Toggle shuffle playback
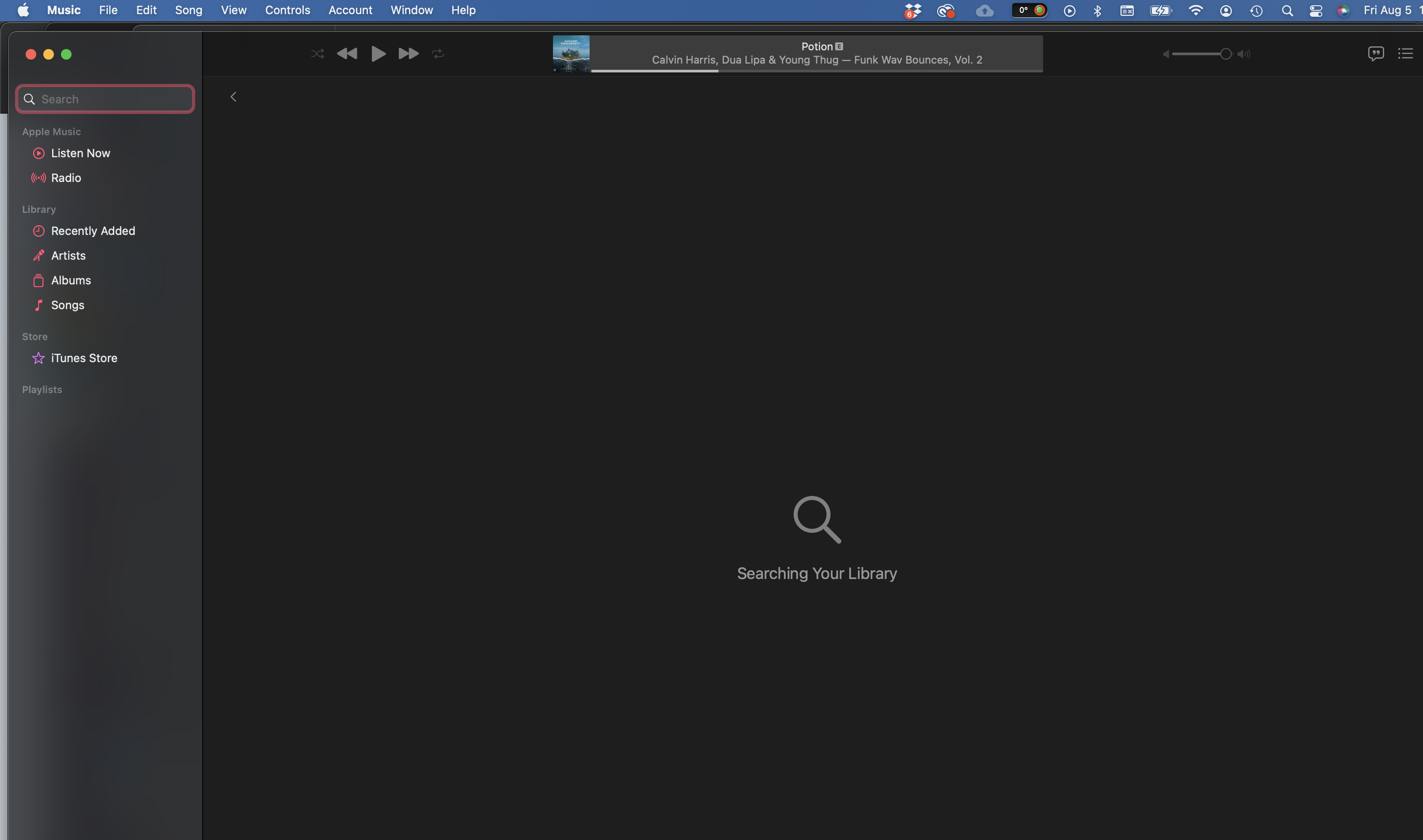Screen dimensions: 1423x840 (318, 54)
